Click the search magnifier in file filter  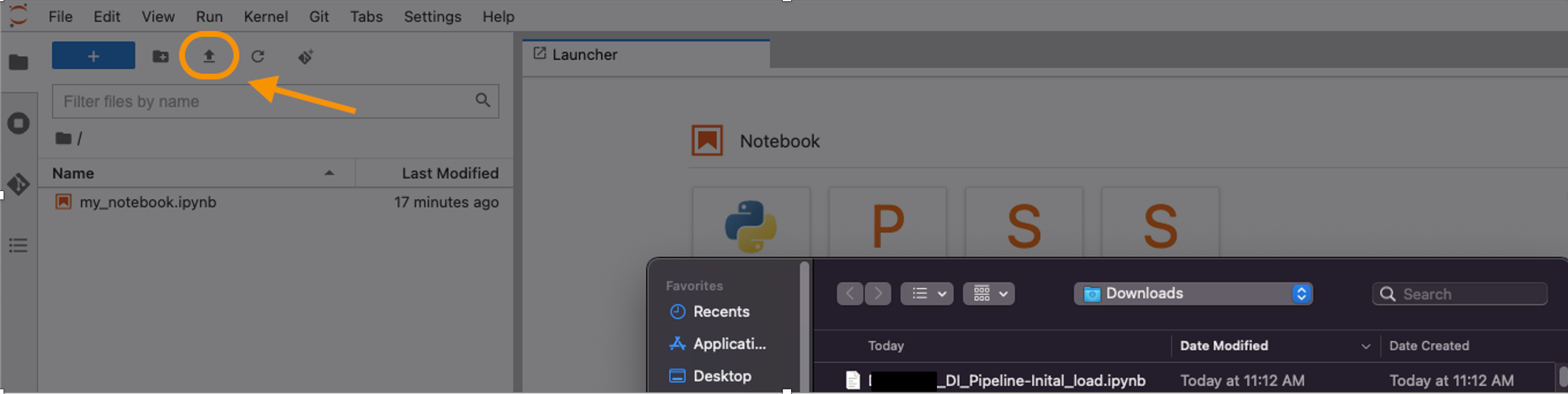pos(483,100)
